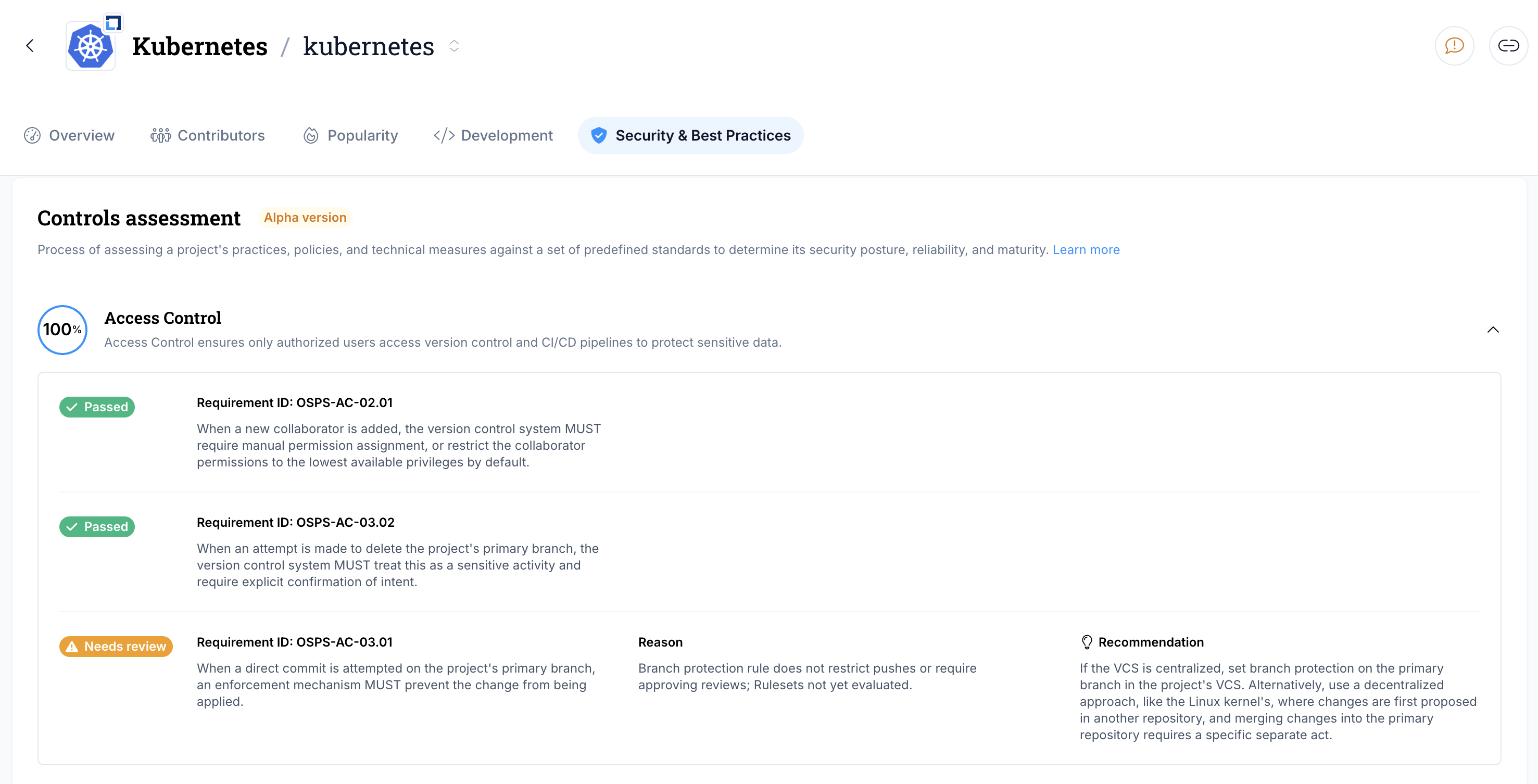Viewport: 1538px width, 784px height.
Task: Click the Popularity flame icon
Action: 310,135
